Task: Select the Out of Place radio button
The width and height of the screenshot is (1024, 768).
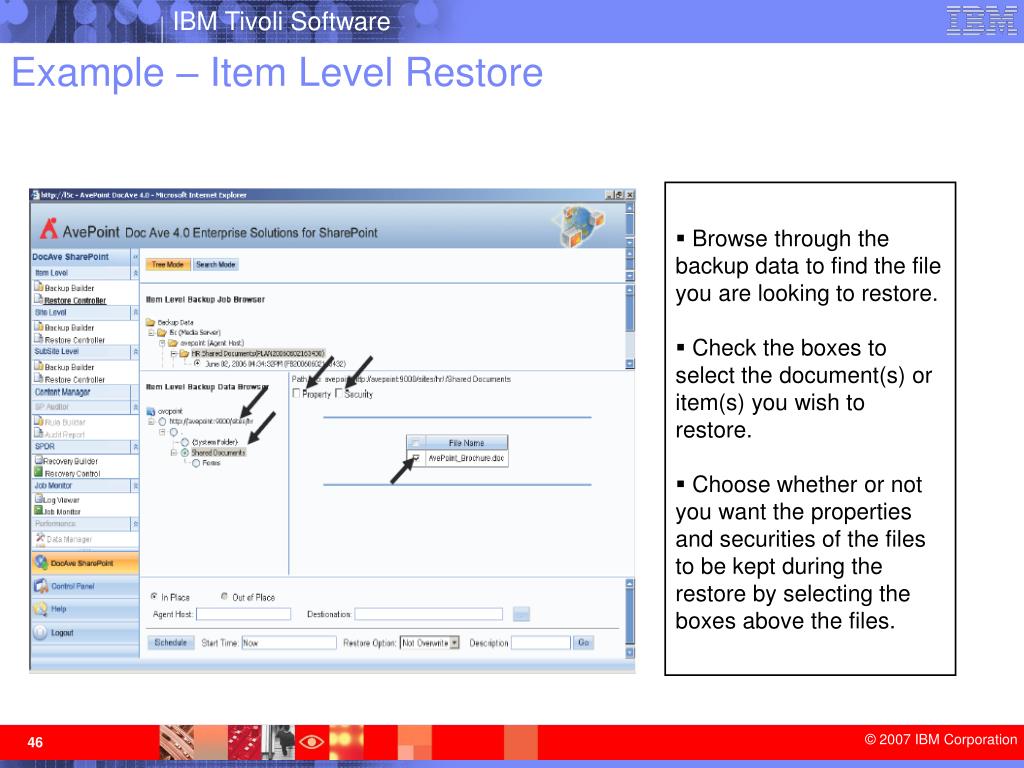Action: click(x=225, y=596)
